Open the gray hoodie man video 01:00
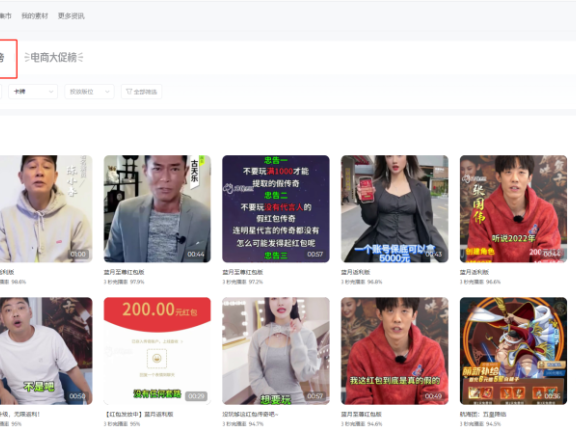Image resolution: width=576 pixels, height=432 pixels. [x=46, y=209]
